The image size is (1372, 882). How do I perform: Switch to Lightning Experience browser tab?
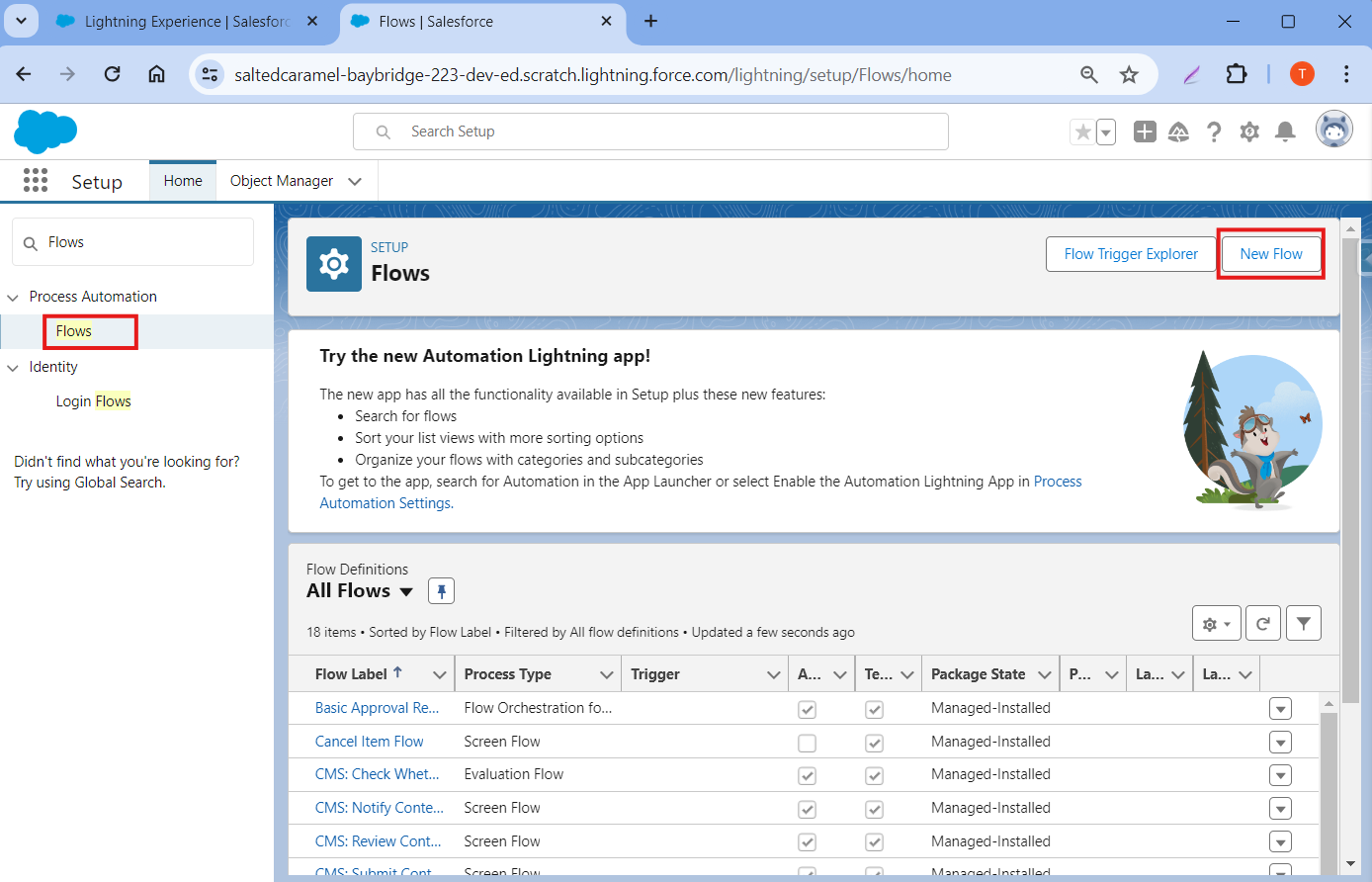(188, 22)
